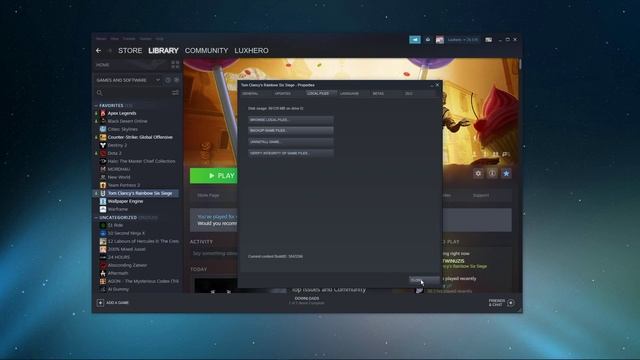Click Browse Local Files button
Viewport: 640px width, 360px height.
pyautogui.click(x=291, y=120)
